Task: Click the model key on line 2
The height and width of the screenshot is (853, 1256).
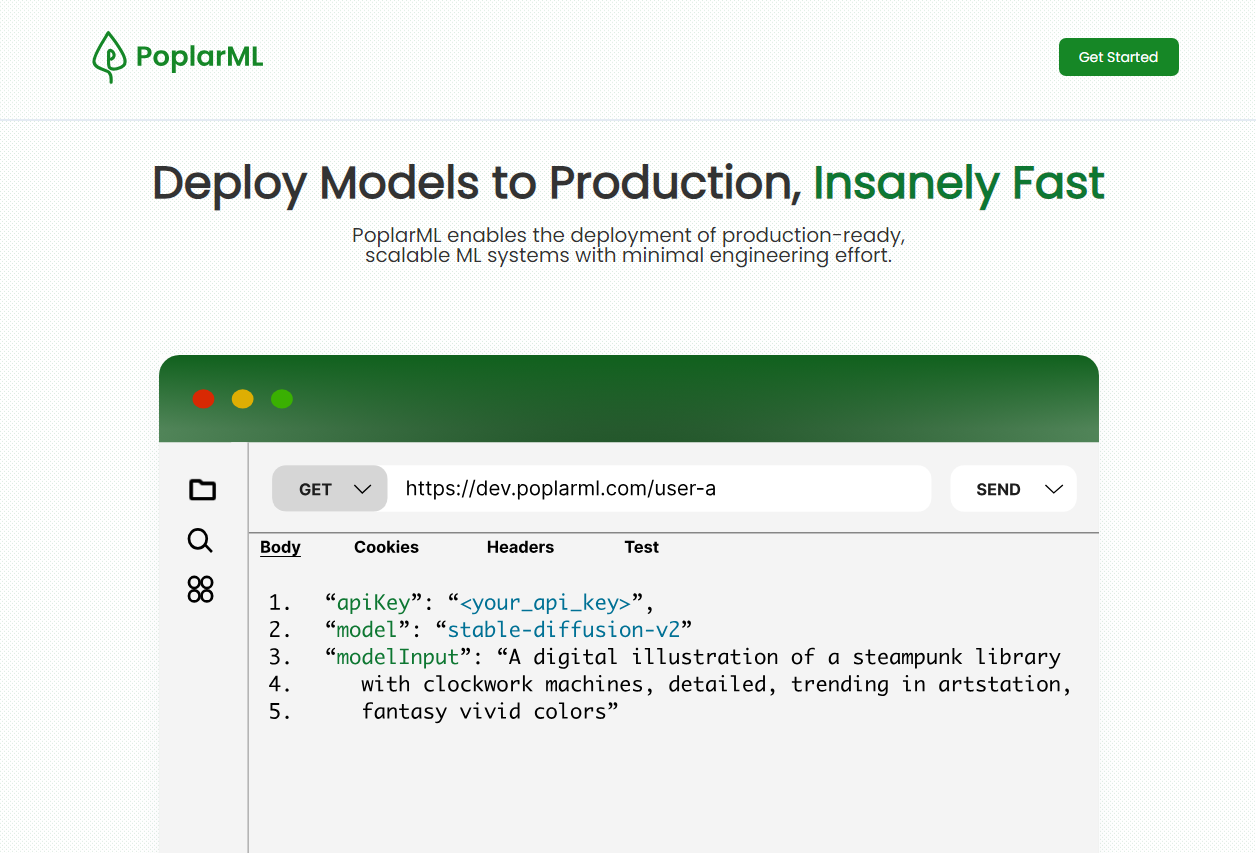Action: [x=367, y=630]
